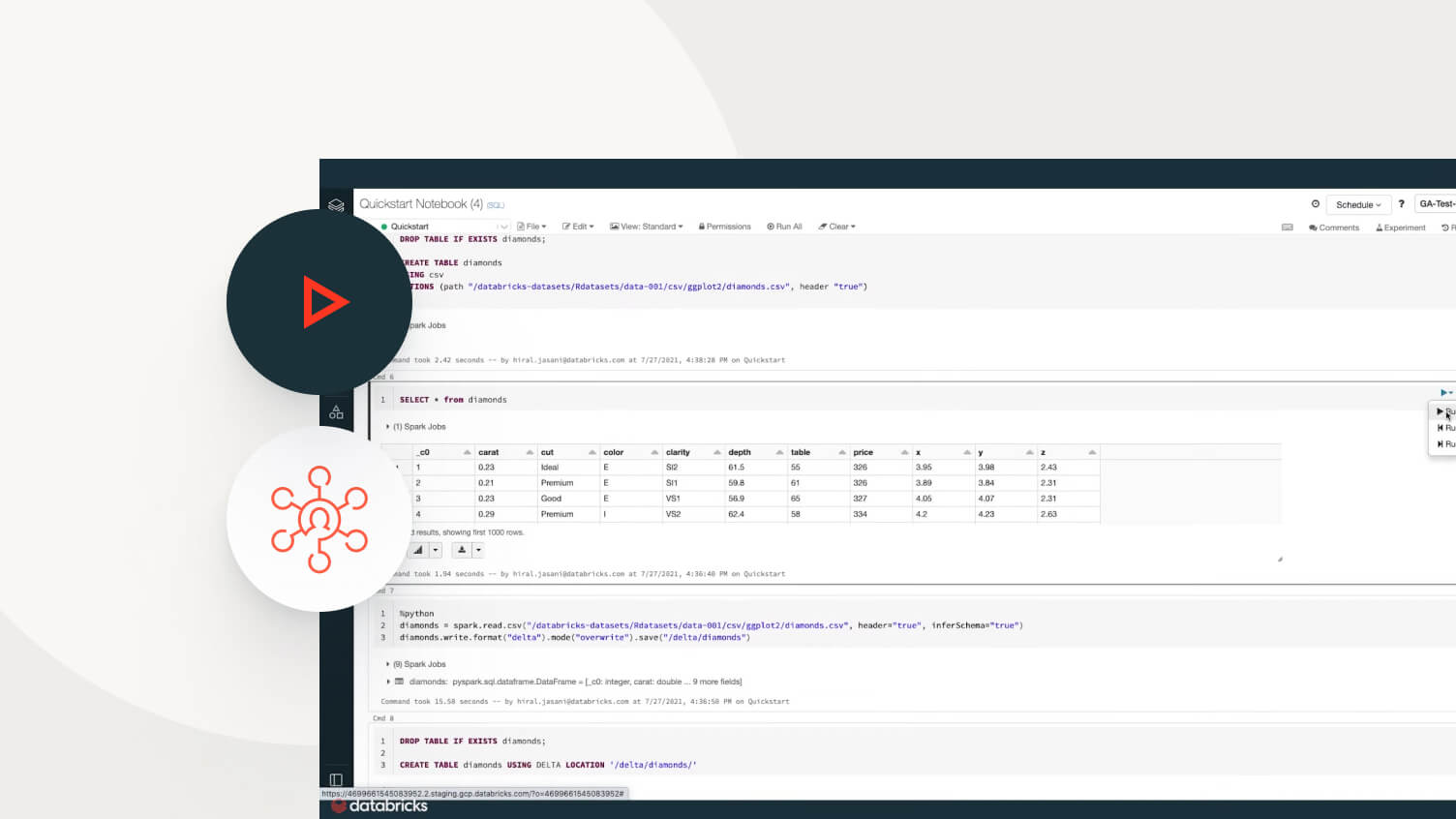Open the Experiment panel
The image size is (1456, 819).
(1401, 227)
